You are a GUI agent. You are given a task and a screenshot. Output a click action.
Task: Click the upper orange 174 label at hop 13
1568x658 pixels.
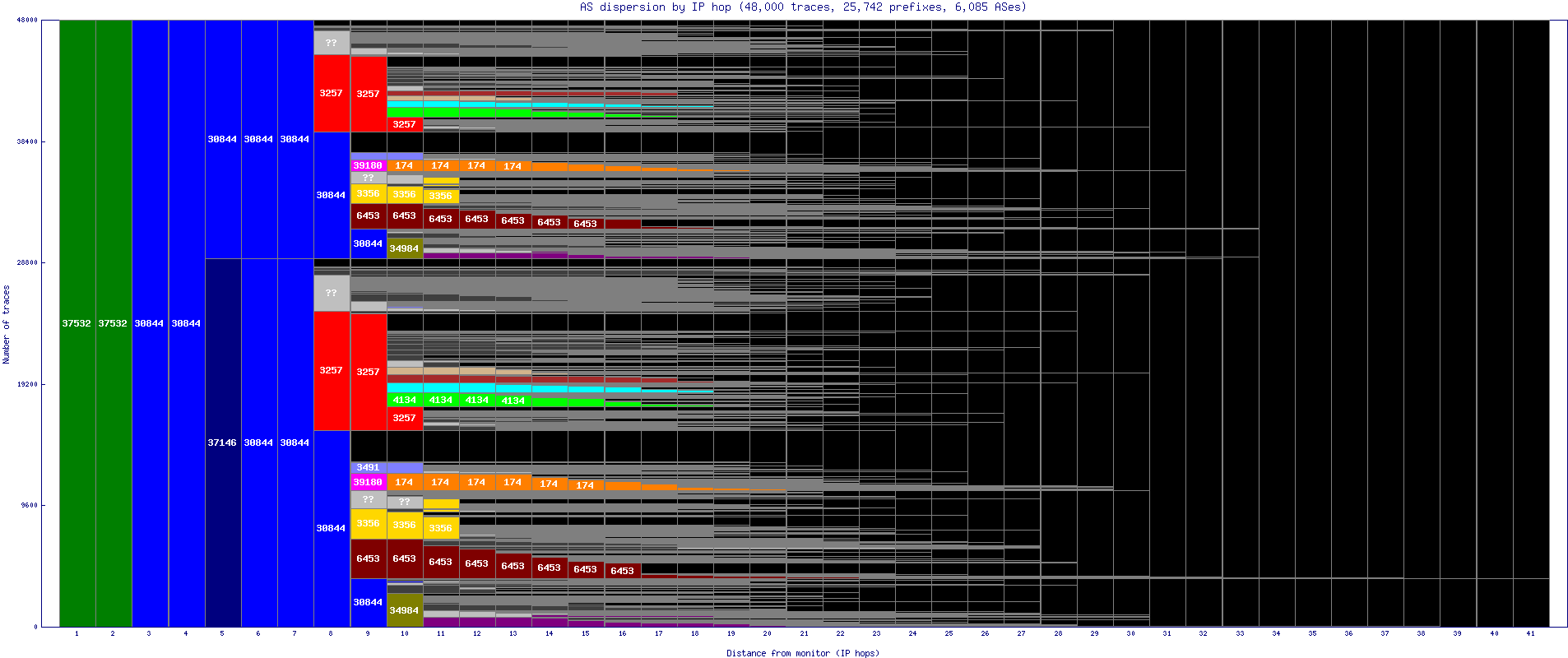(513, 166)
